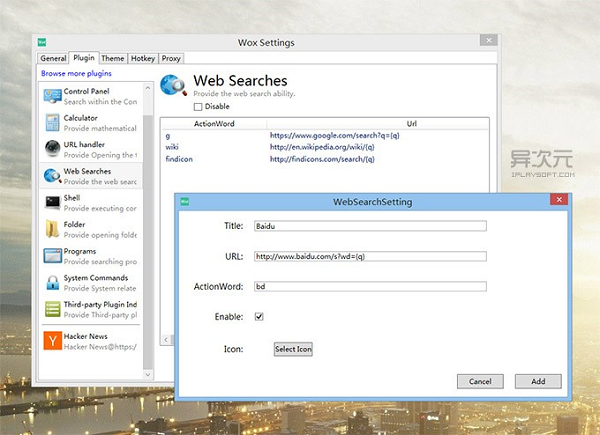Image resolution: width=600 pixels, height=435 pixels.
Task: Click the findicons.com URL cell
Action: pyautogui.click(x=322, y=159)
